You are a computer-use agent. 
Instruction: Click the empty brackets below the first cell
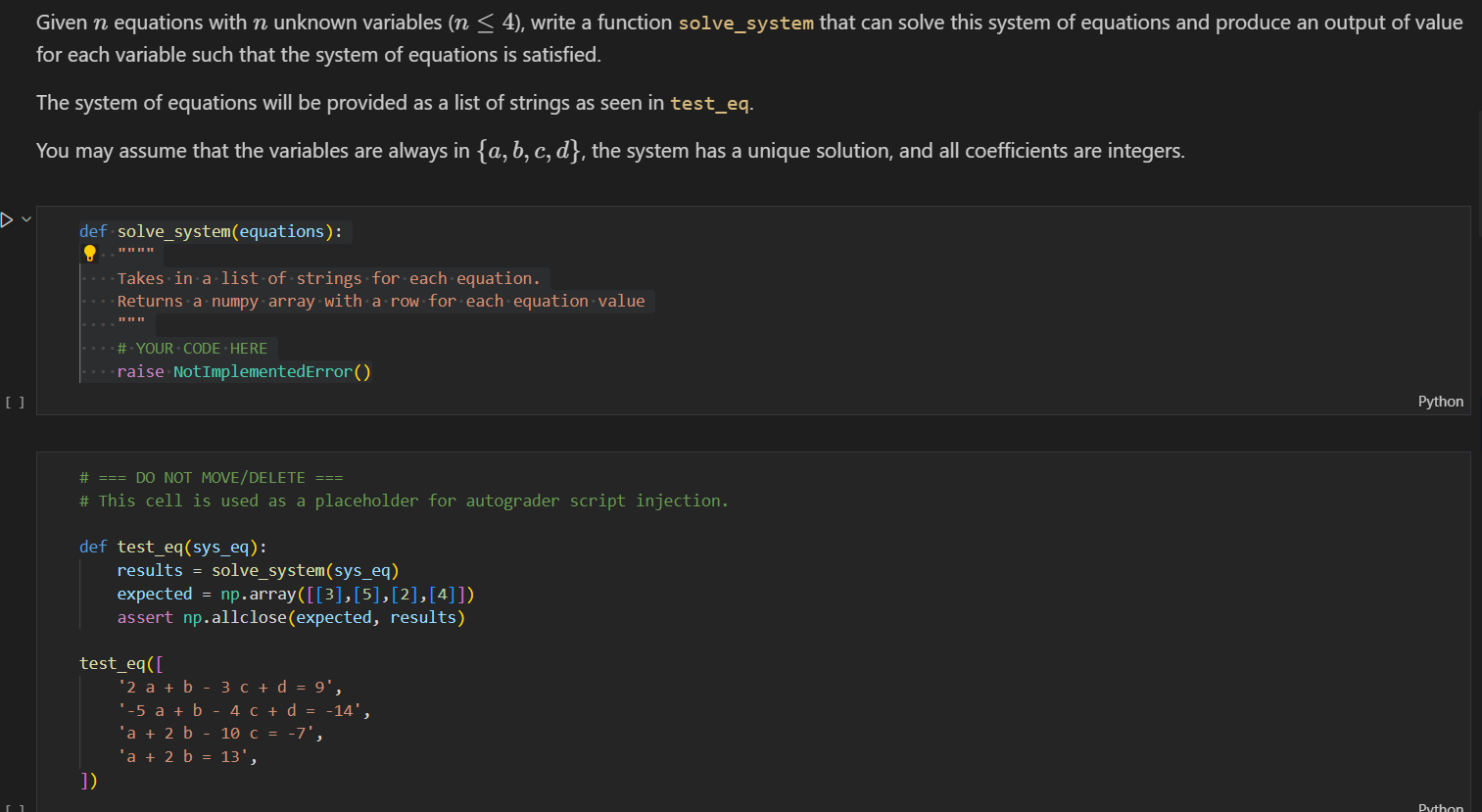(15, 402)
